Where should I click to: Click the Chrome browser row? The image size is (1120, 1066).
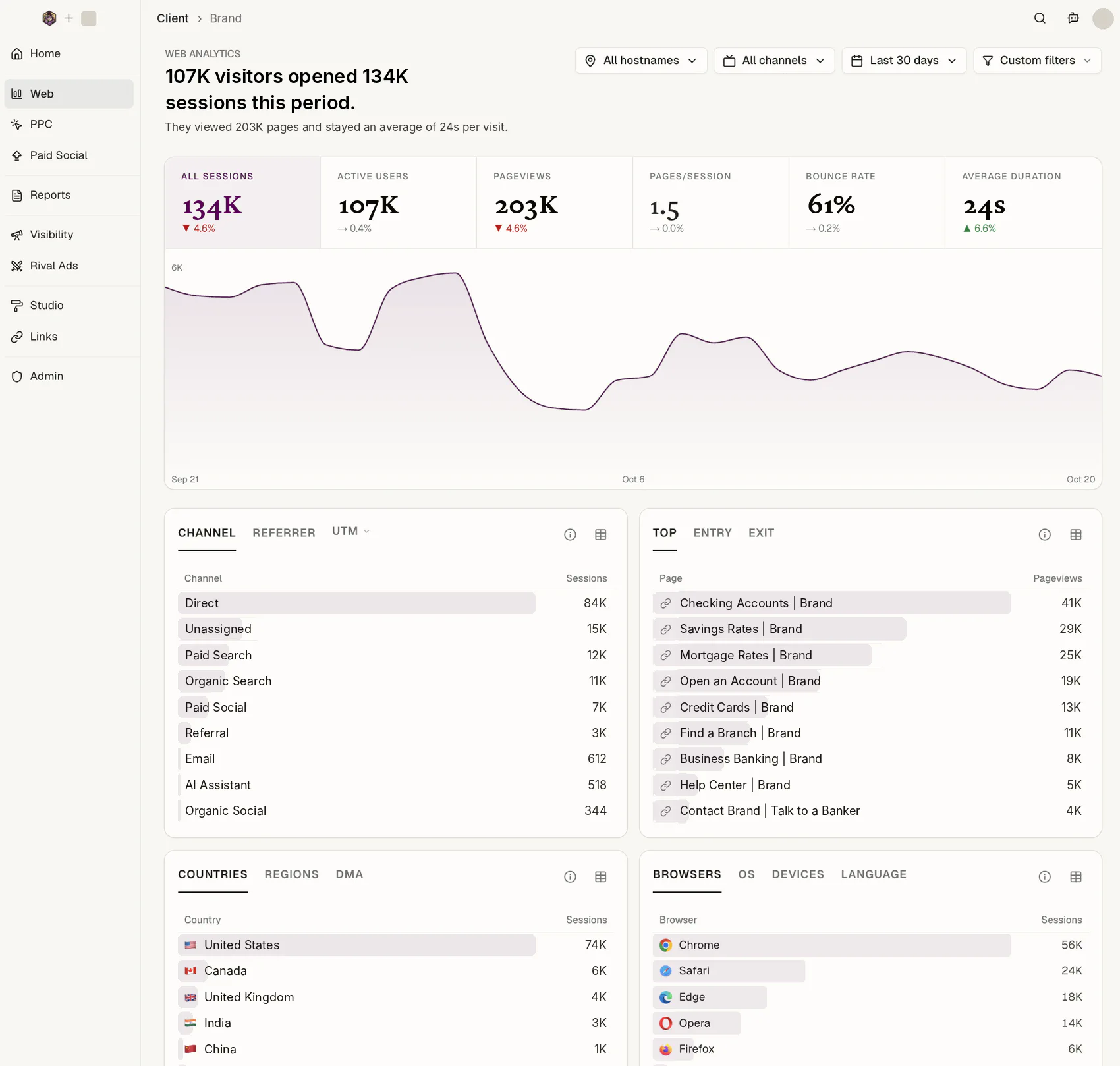[x=870, y=945]
